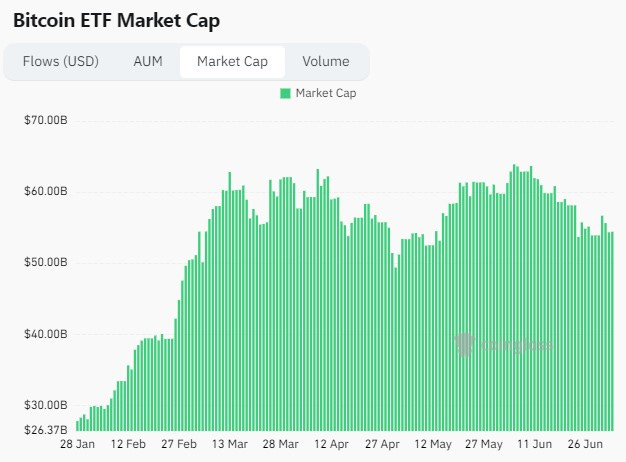Viewport: 626px width, 462px height.
Task: Click the $30.00B axis label
Action: pos(46,405)
